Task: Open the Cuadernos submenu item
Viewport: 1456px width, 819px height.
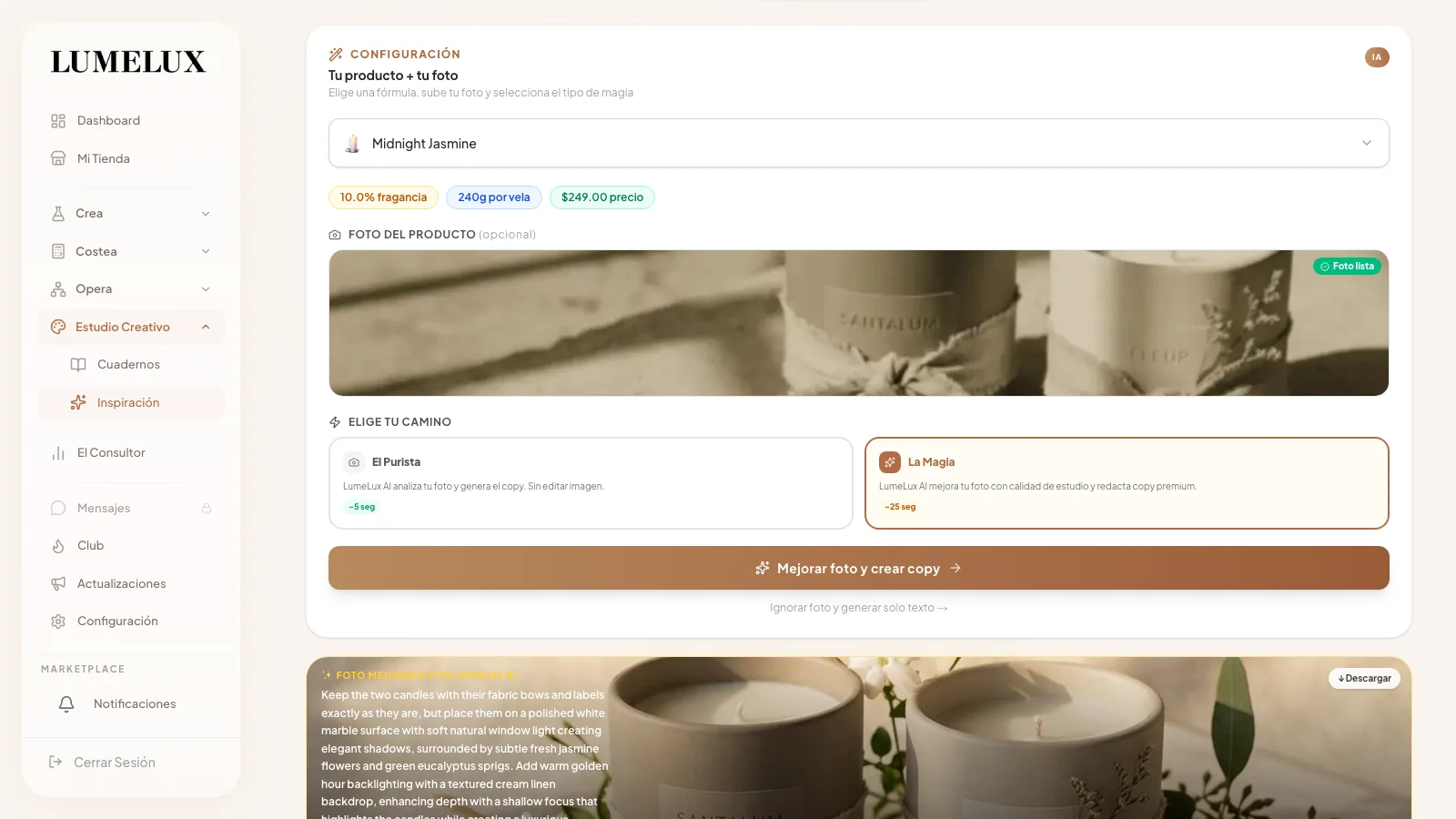Action: [128, 365]
